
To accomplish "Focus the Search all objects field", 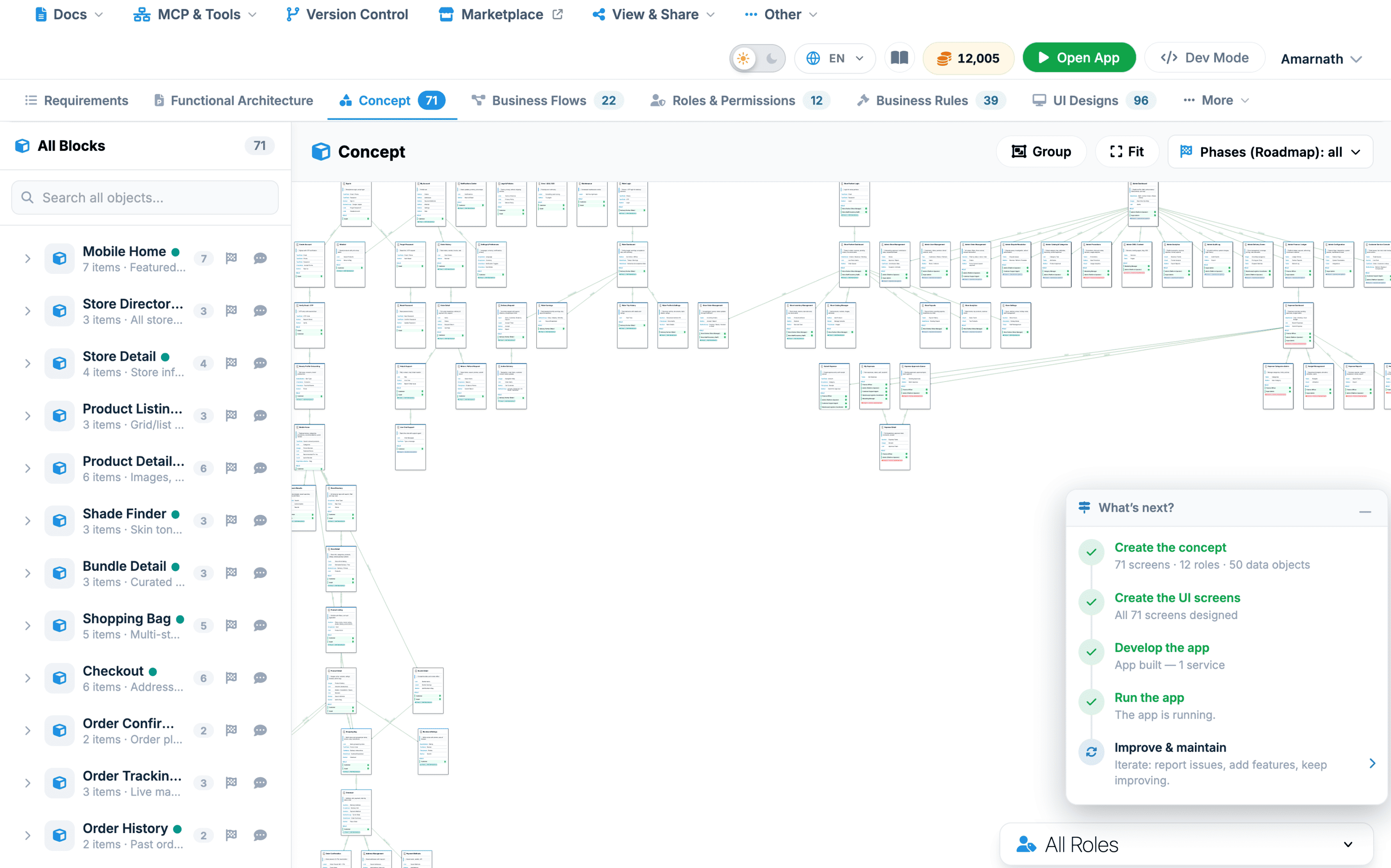I will 145,197.
